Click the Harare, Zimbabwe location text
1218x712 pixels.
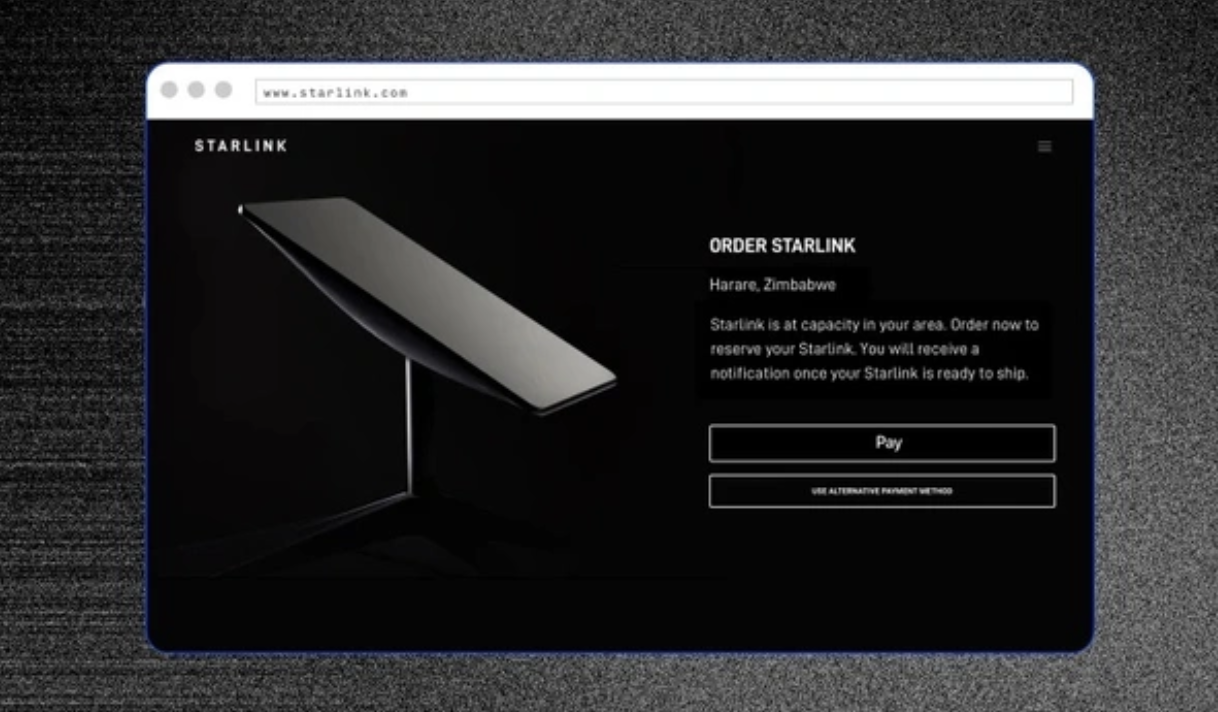tap(772, 285)
